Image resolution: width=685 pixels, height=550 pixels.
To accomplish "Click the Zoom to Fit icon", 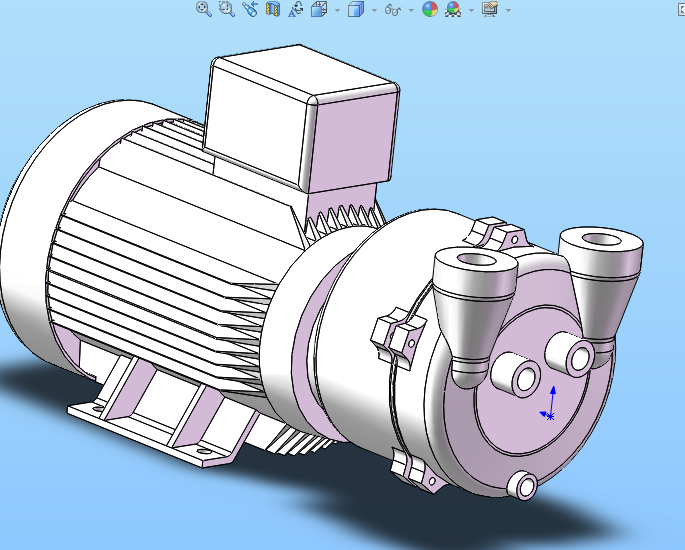I will coord(204,9).
